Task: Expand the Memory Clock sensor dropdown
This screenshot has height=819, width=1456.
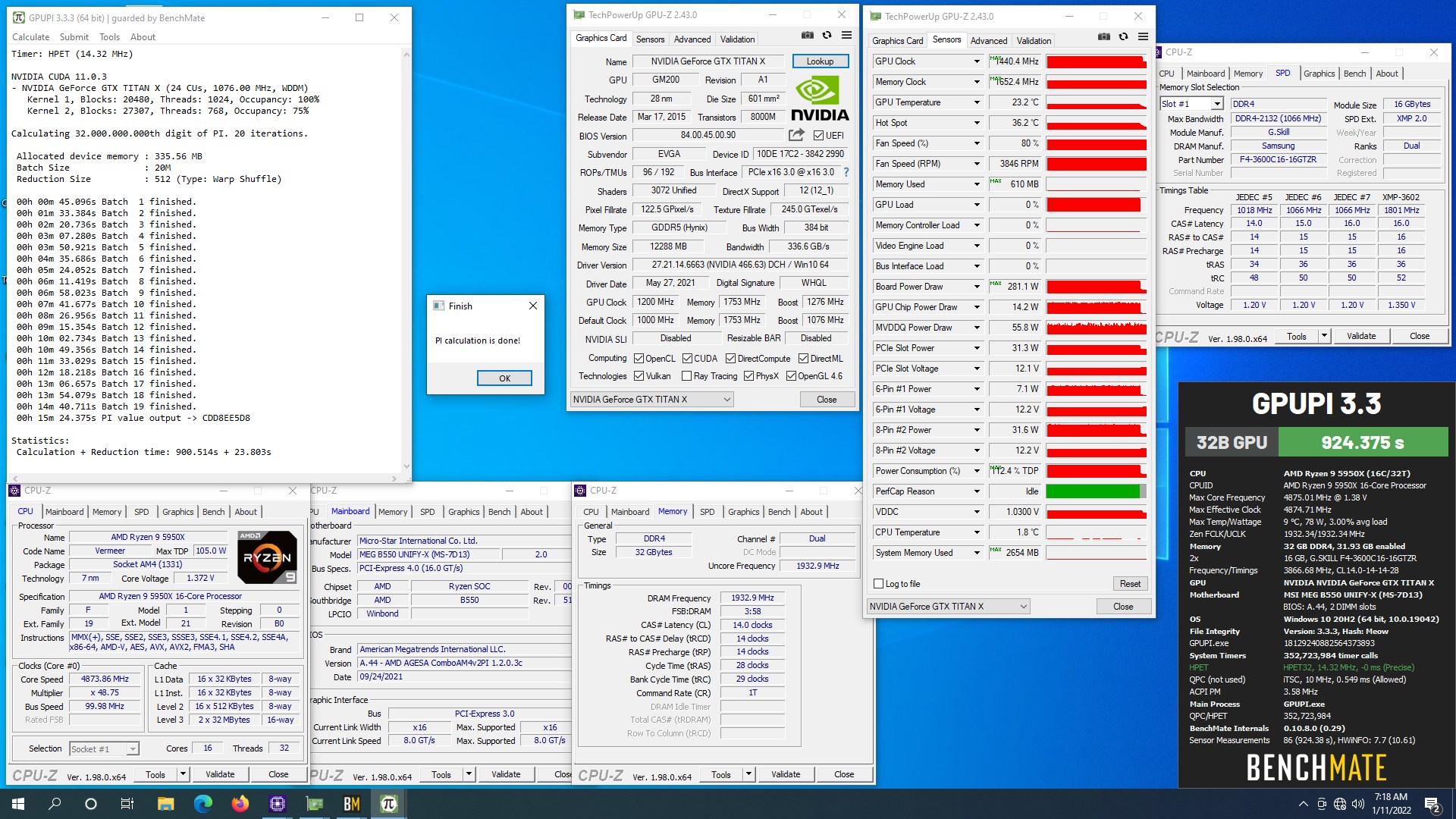Action: [x=977, y=82]
